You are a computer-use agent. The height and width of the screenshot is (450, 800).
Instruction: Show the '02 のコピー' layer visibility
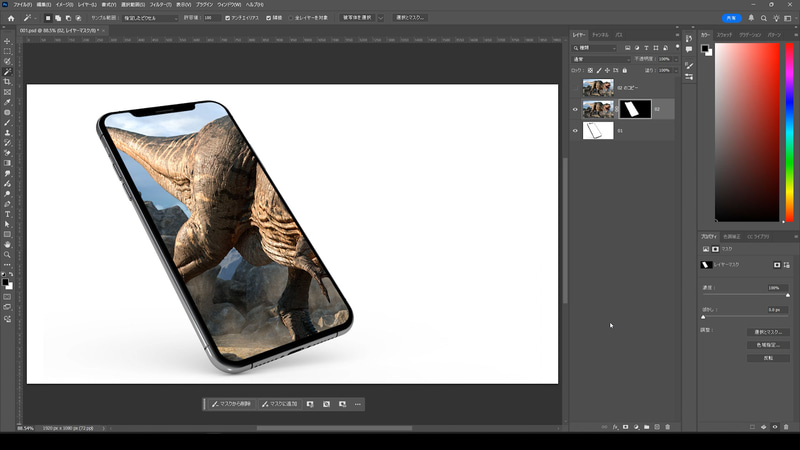[575, 88]
